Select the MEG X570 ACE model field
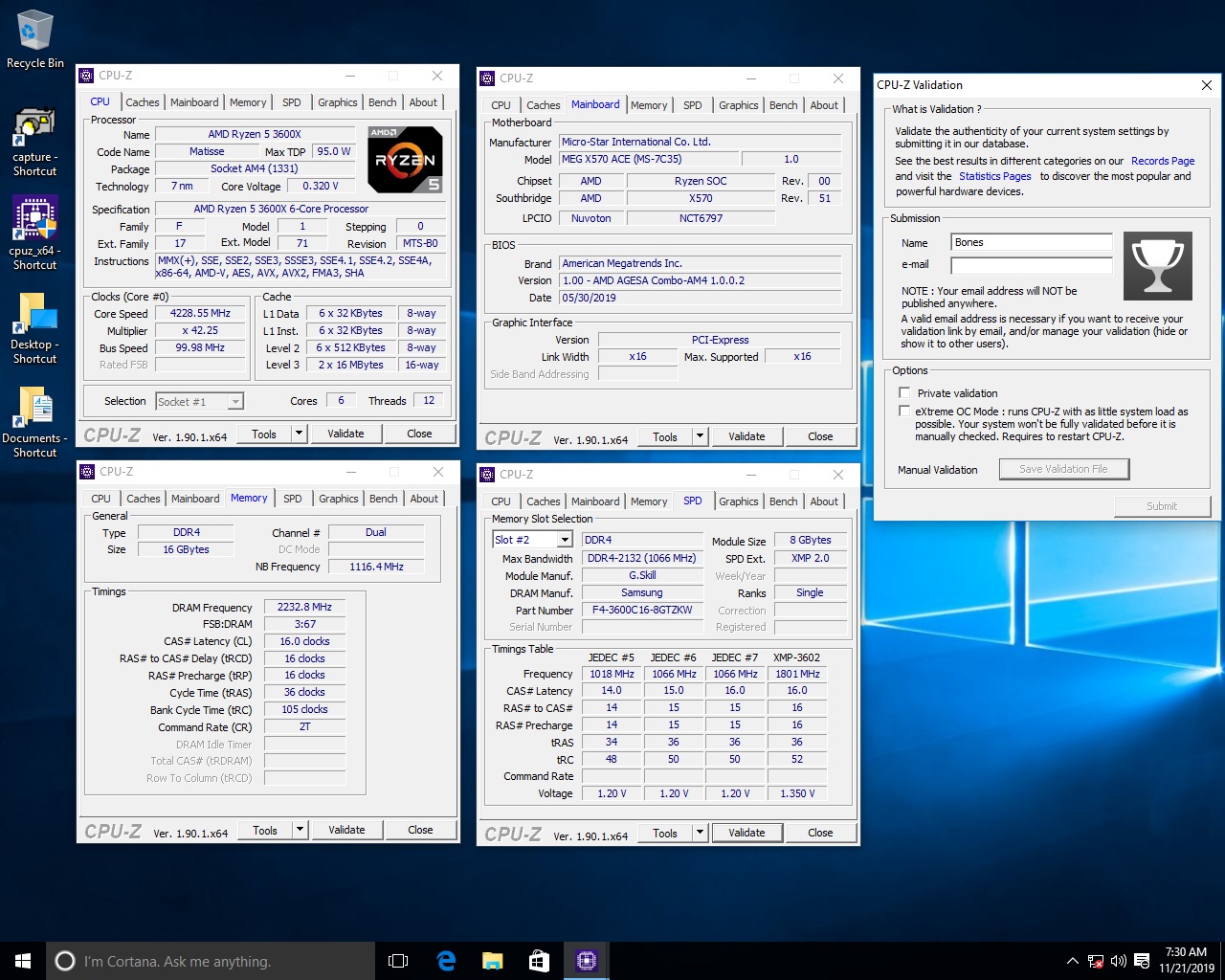1225x980 pixels. pos(648,159)
